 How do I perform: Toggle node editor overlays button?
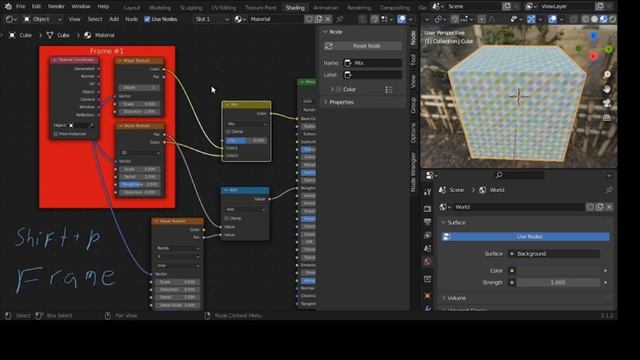402,19
